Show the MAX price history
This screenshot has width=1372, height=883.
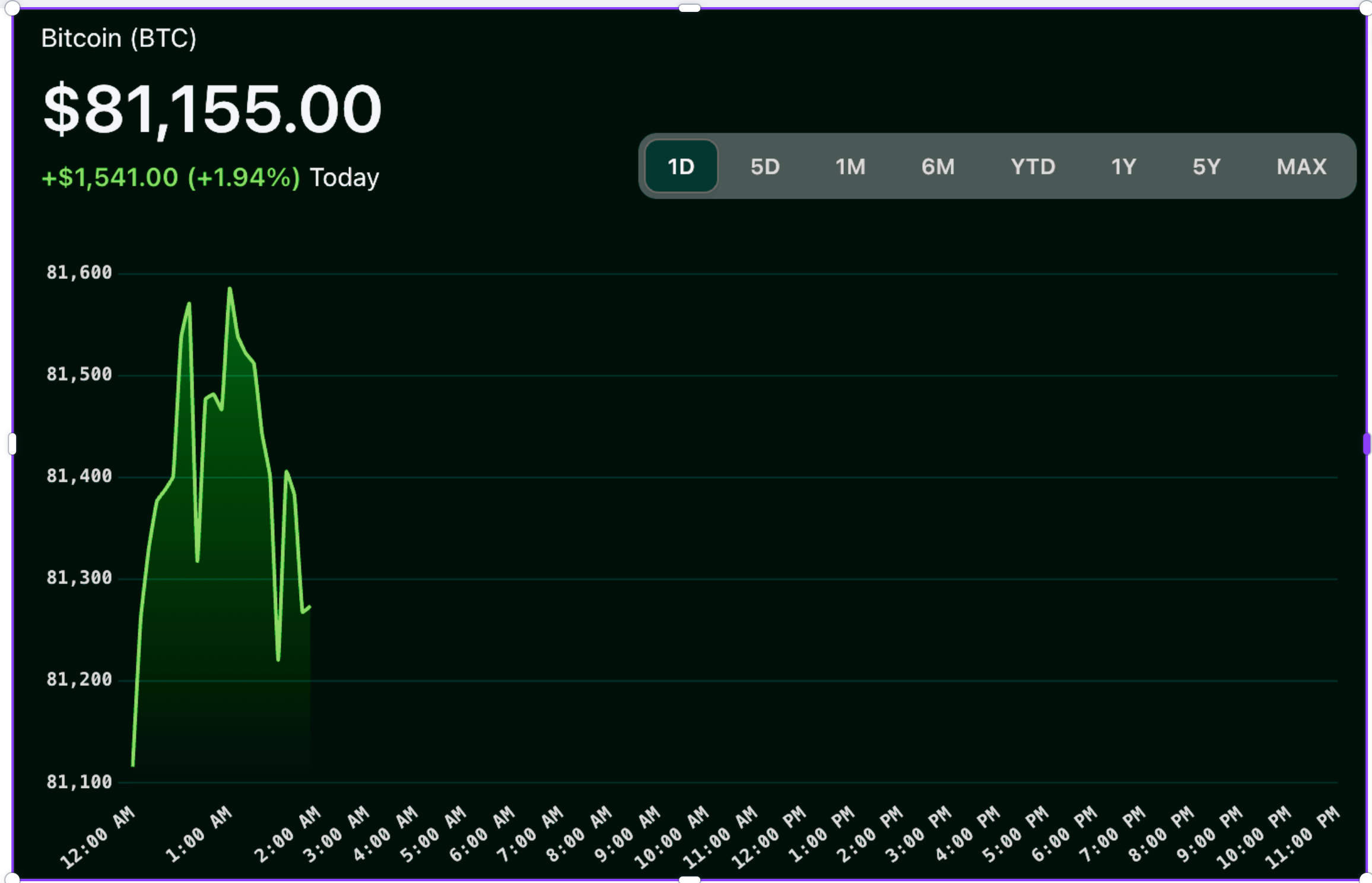[1301, 167]
